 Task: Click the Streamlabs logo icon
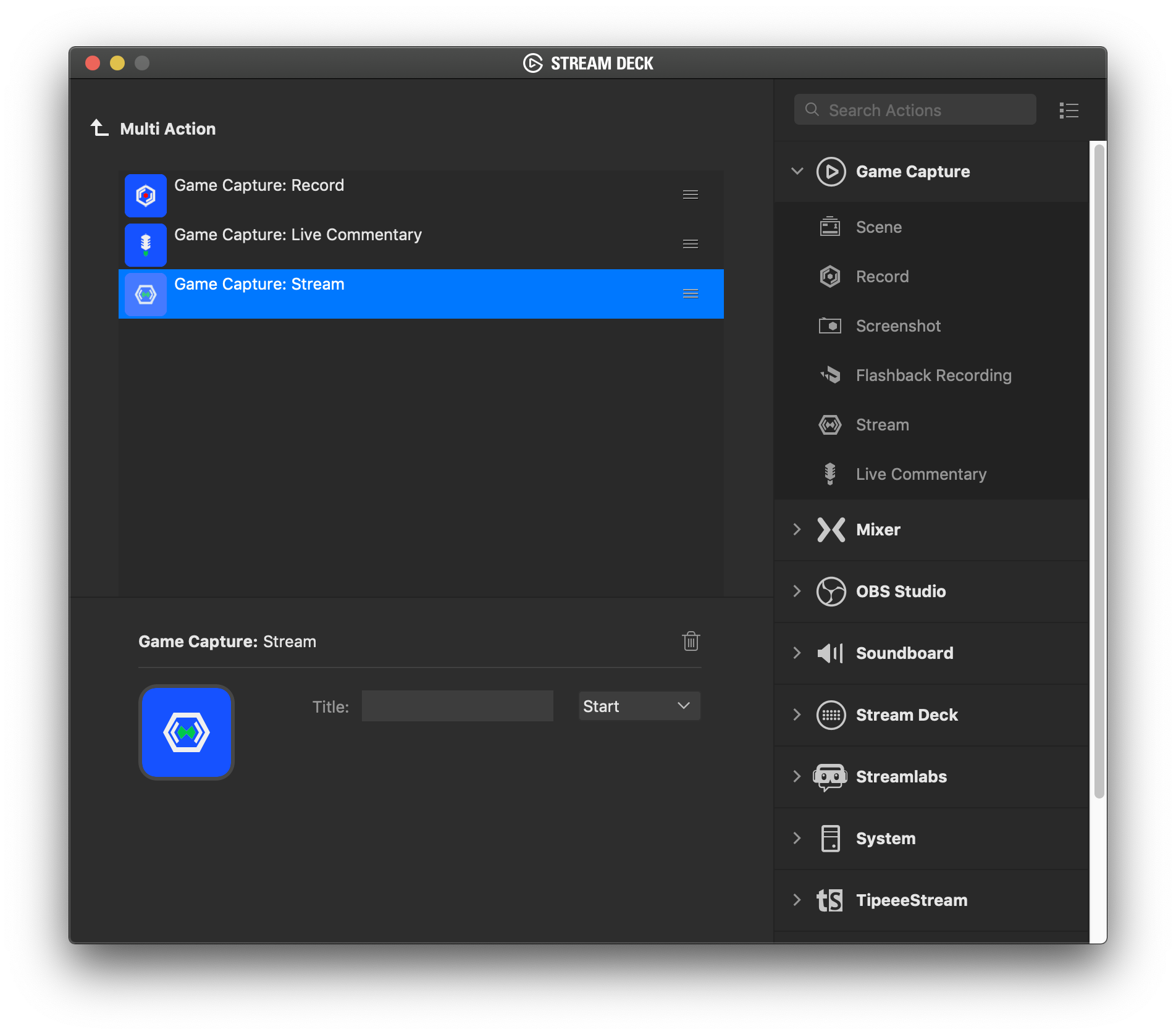tap(830, 776)
